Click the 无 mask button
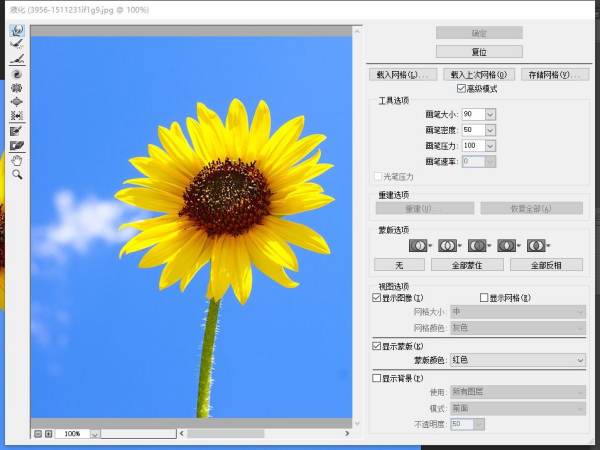The width and height of the screenshot is (600, 450). coord(399,265)
